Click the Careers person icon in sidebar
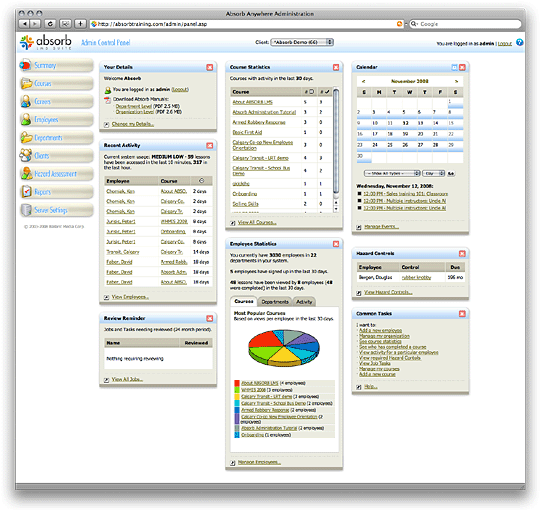 pyautogui.click(x=26, y=101)
